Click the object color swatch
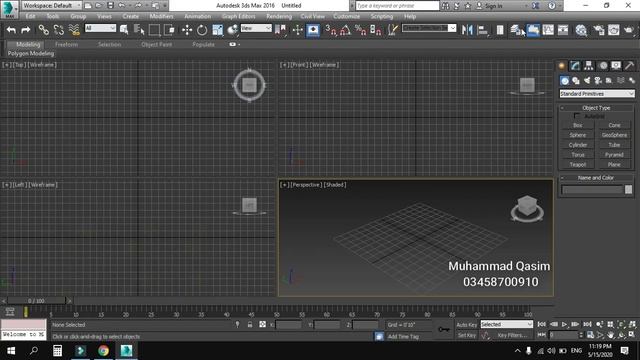The image size is (640, 360). (x=629, y=189)
